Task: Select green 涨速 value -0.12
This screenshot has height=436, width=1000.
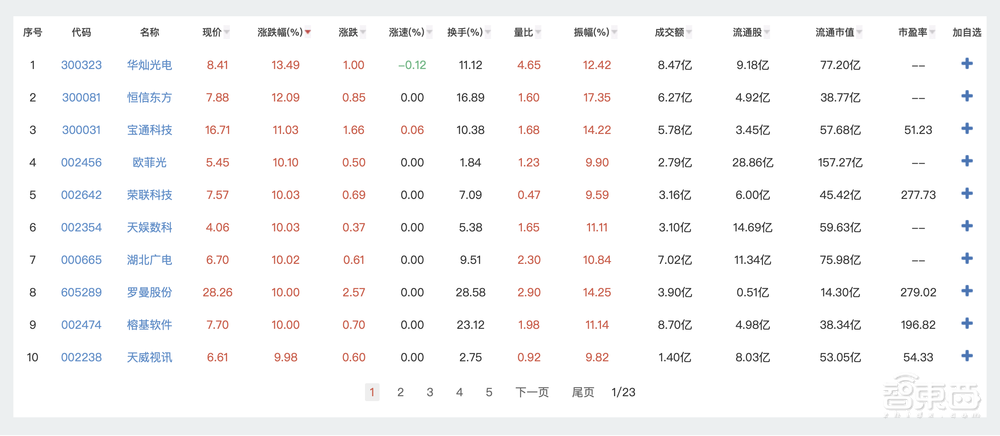Action: (411, 64)
